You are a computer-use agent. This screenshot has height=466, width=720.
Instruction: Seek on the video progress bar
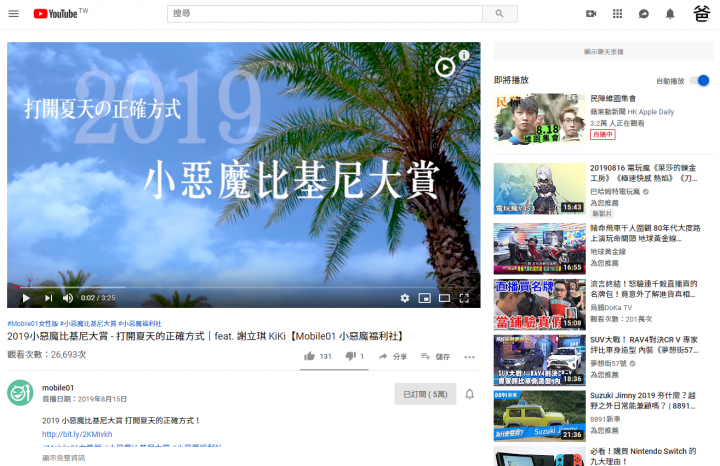point(243,287)
